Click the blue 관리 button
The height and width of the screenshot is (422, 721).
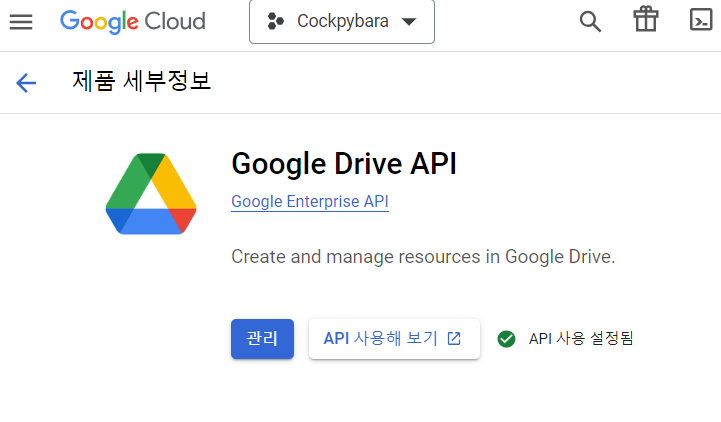tap(263, 339)
